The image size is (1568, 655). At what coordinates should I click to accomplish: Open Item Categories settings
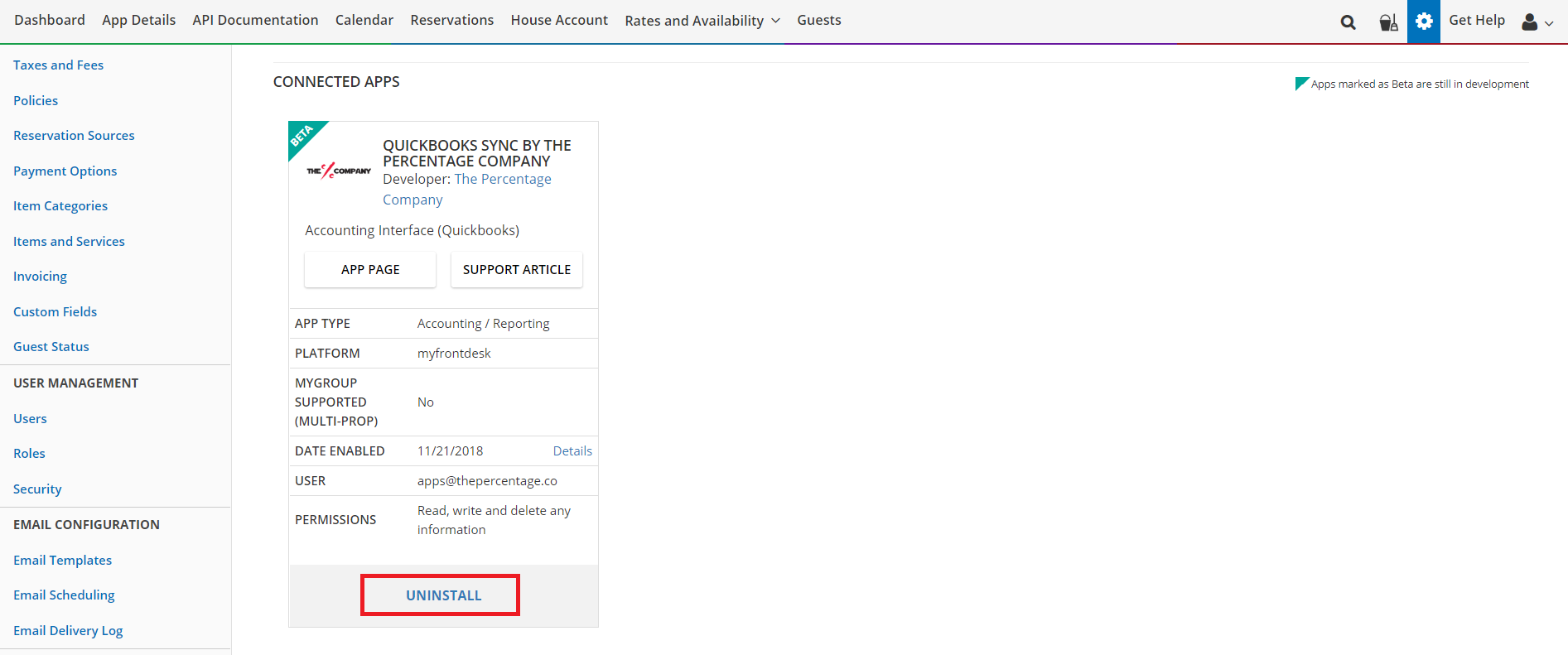[60, 206]
